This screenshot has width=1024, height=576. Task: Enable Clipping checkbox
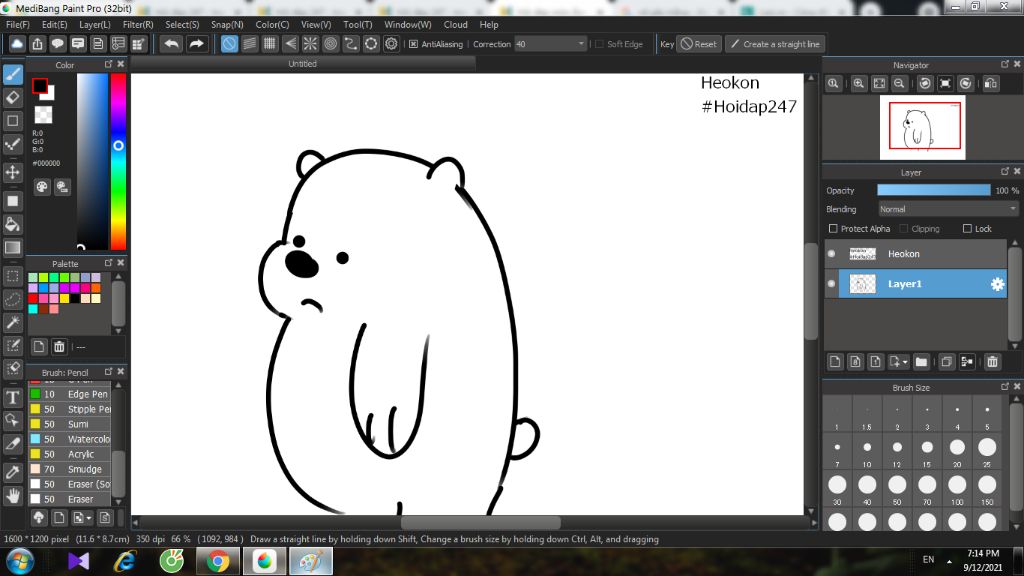coord(904,229)
